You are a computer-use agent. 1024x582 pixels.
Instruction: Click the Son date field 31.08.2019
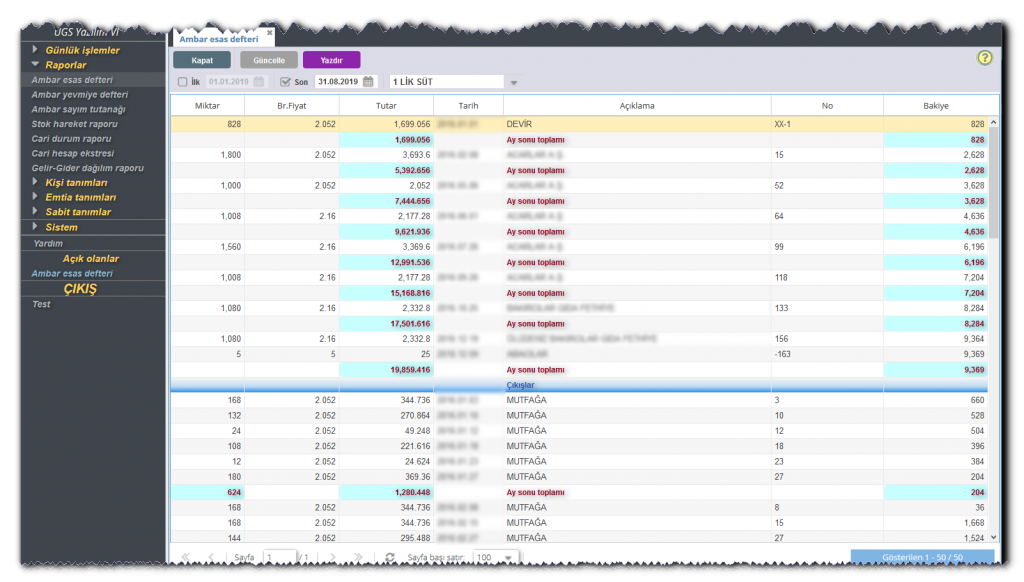(x=338, y=82)
